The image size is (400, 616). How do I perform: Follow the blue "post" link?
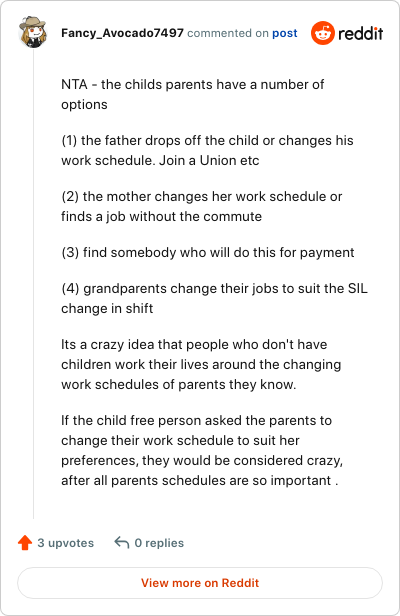[284, 33]
